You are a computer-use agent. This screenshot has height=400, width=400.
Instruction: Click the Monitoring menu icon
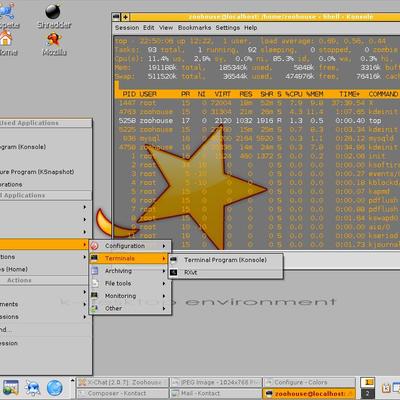(x=95, y=295)
